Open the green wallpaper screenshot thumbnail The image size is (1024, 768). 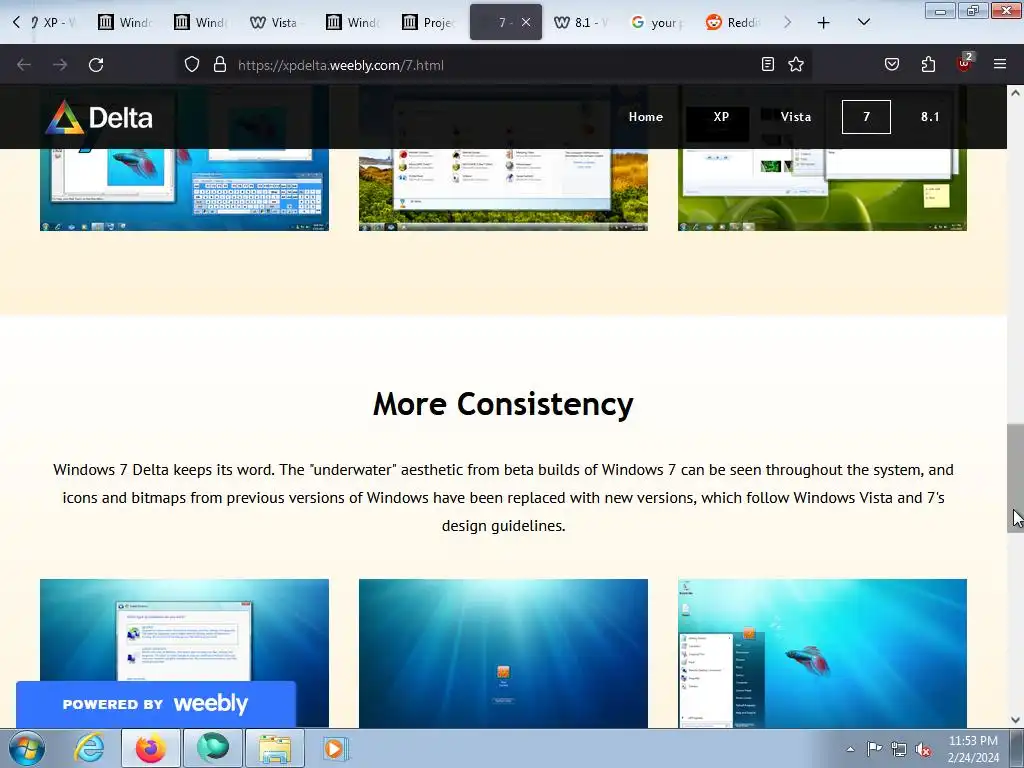822,189
